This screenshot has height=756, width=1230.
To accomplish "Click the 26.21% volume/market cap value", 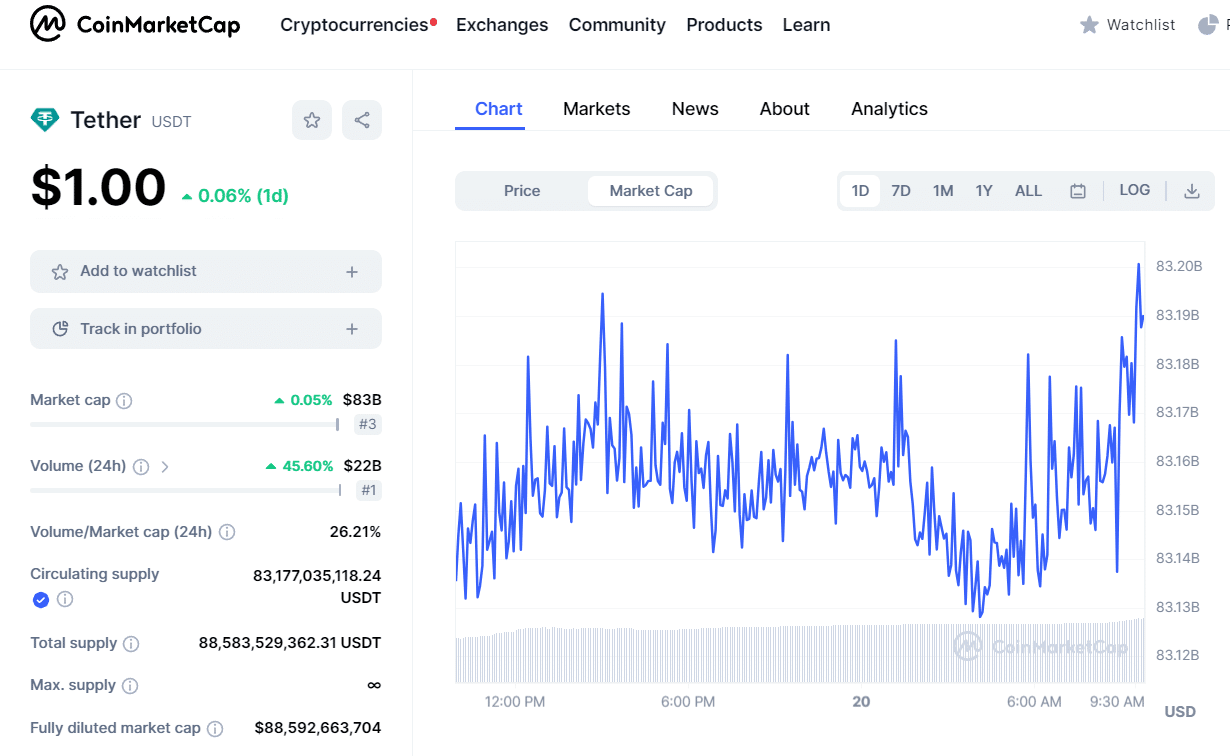I will (x=355, y=532).
